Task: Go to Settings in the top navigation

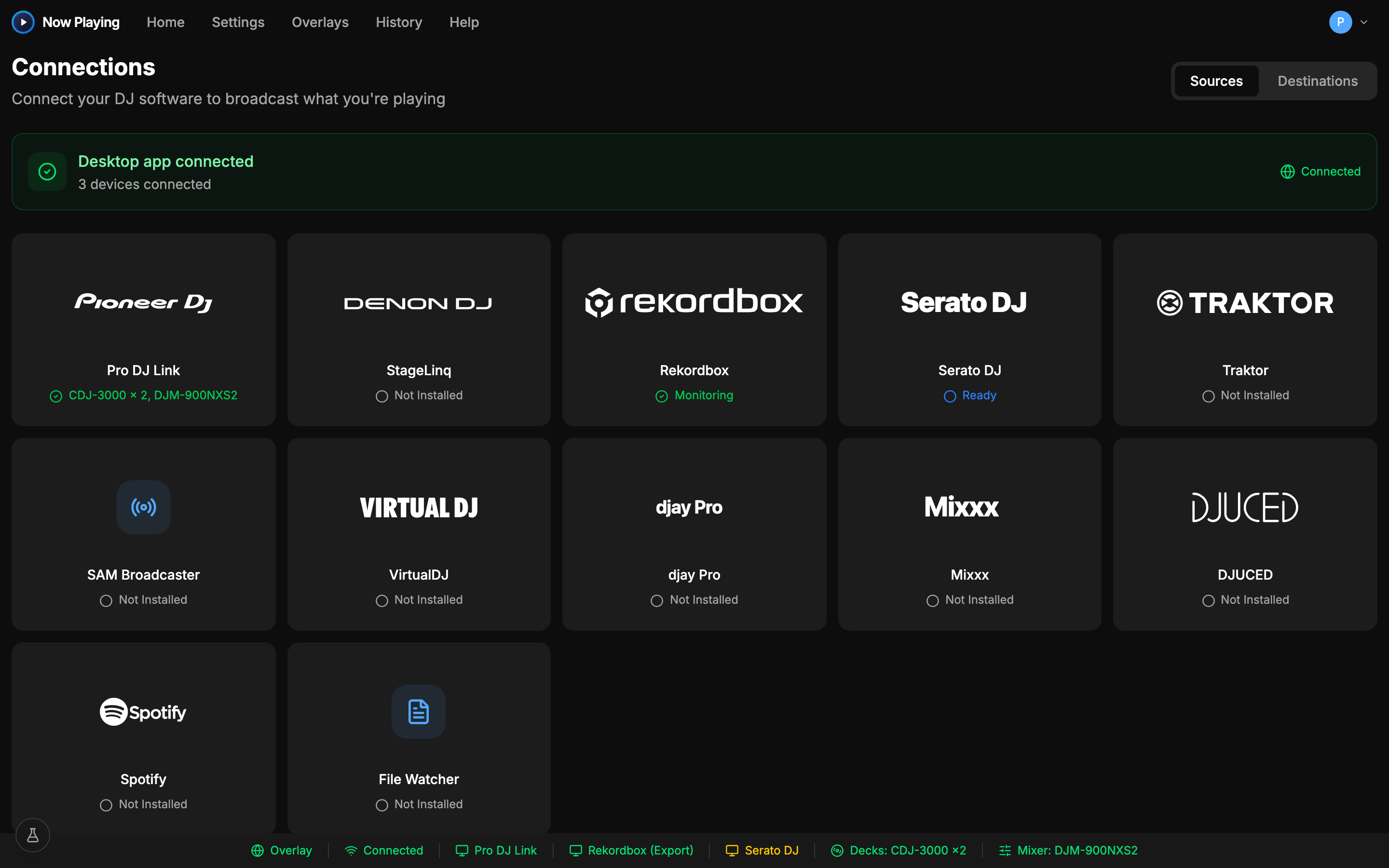Action: [x=238, y=22]
